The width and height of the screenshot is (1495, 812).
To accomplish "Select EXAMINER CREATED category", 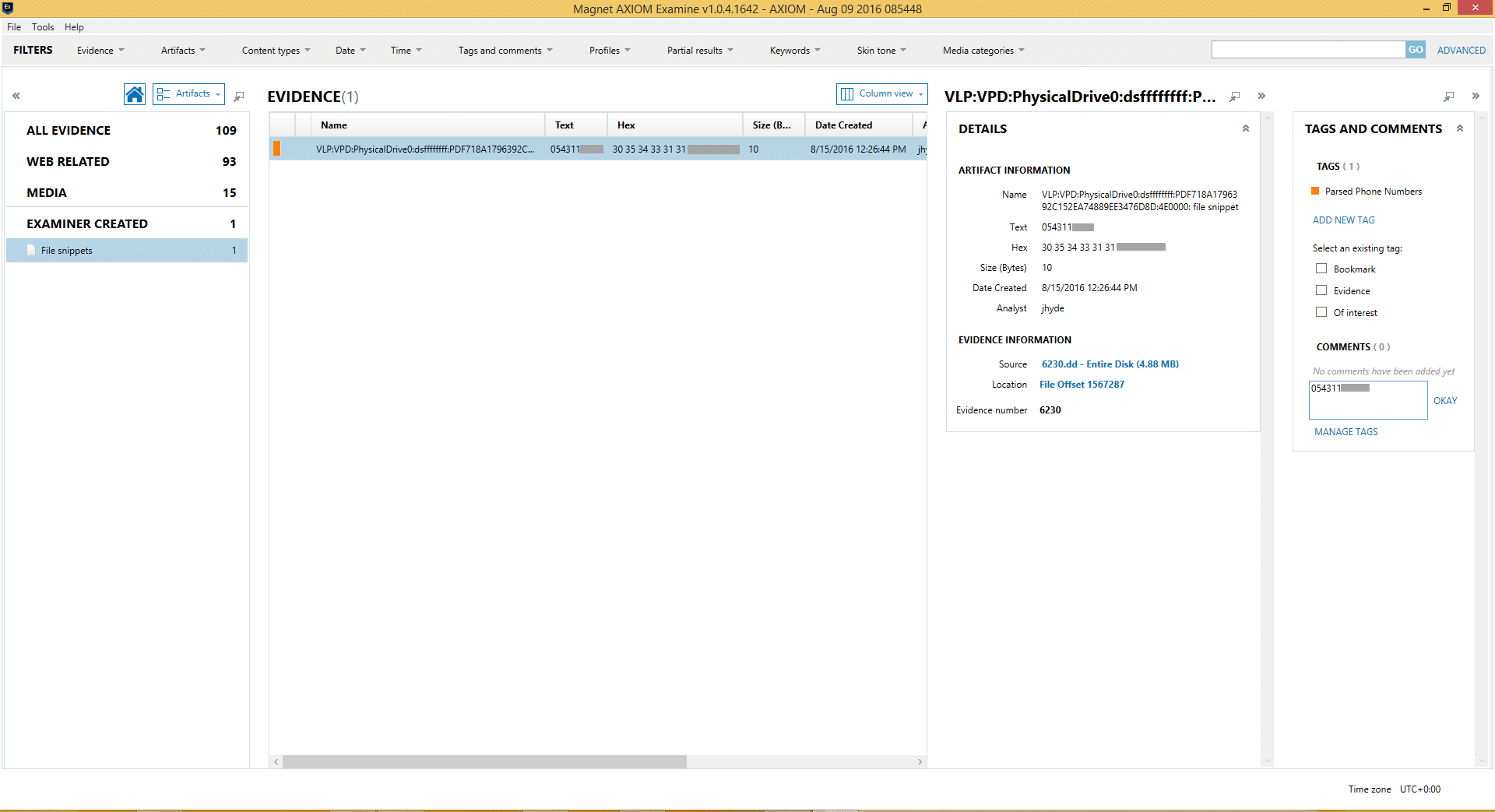I will 127,223.
